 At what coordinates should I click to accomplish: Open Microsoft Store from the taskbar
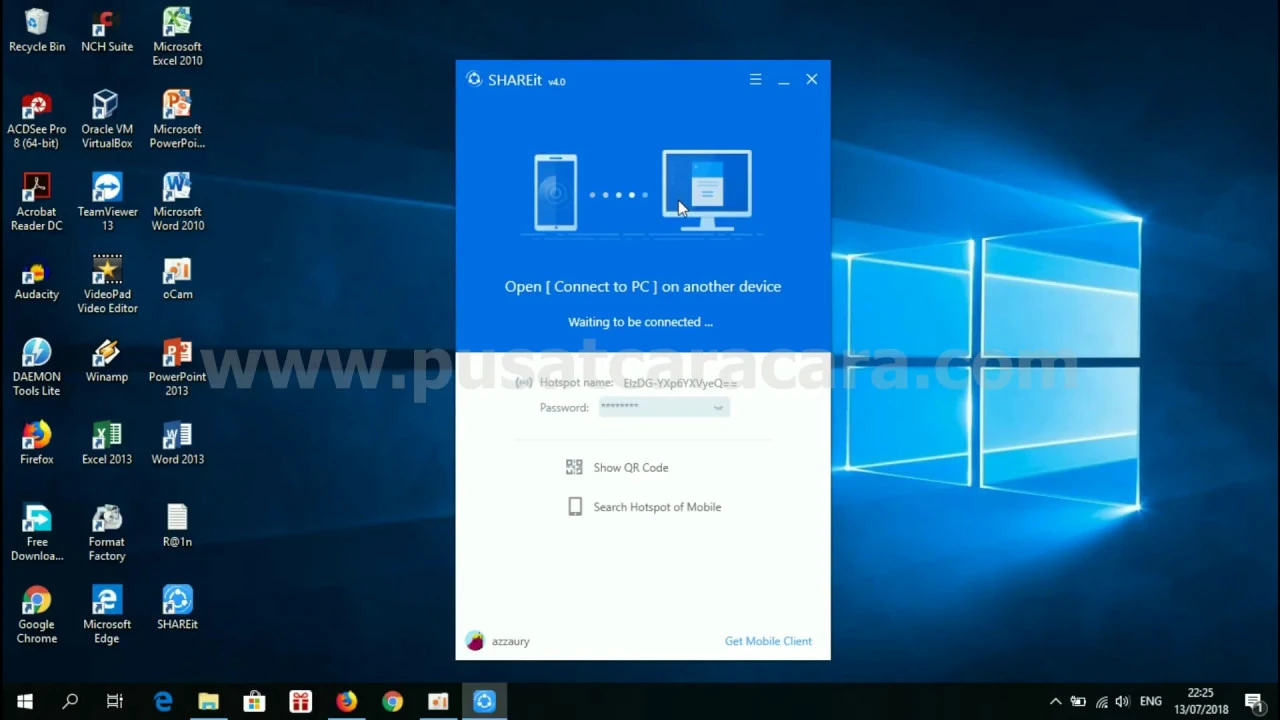pyautogui.click(x=254, y=702)
